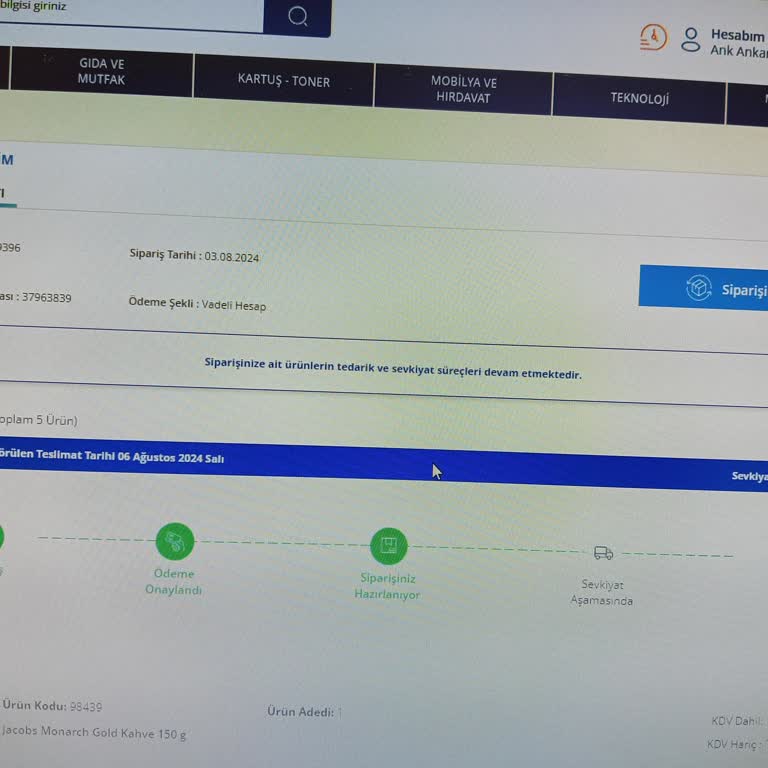Viewport: 768px width, 768px height.
Task: Click the Siparişiniz Hazırlanıyor label
Action: pyautogui.click(x=387, y=586)
